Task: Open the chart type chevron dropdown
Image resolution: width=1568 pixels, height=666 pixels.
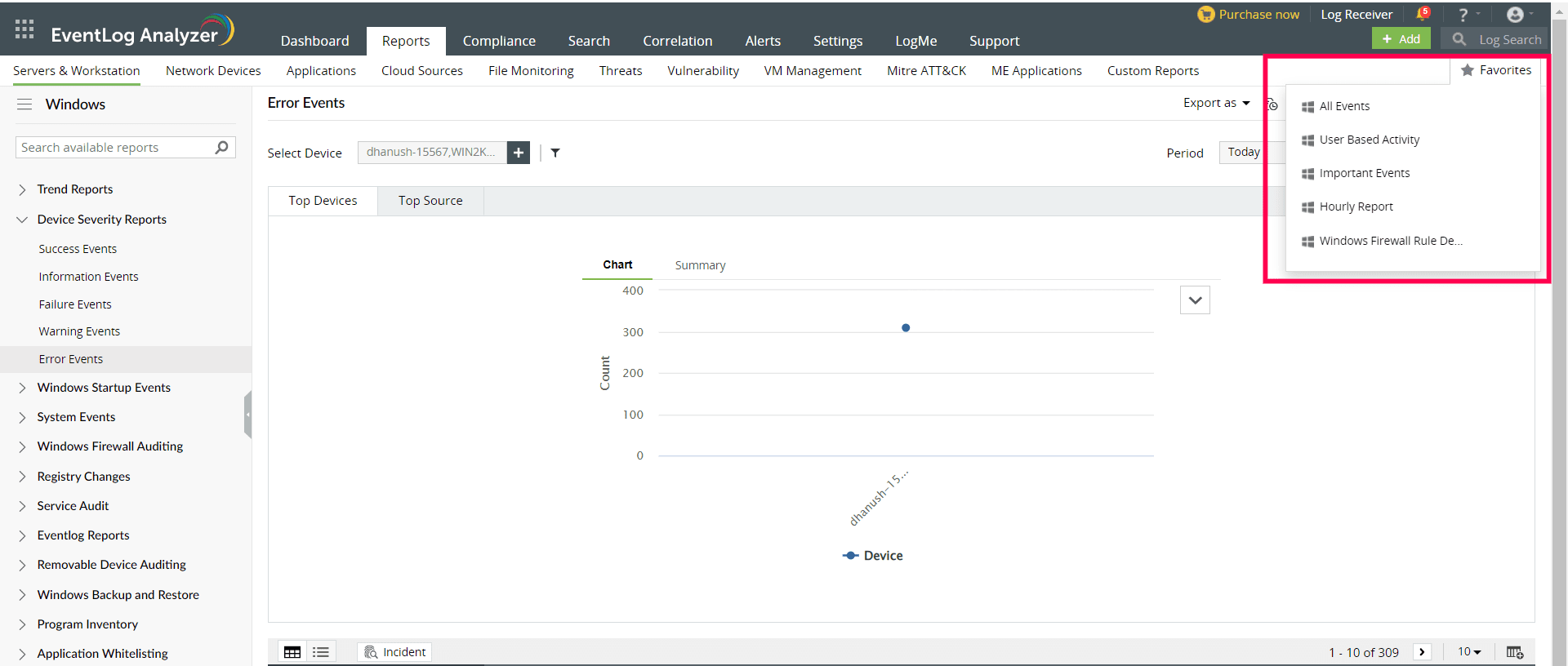Action: [x=1195, y=300]
